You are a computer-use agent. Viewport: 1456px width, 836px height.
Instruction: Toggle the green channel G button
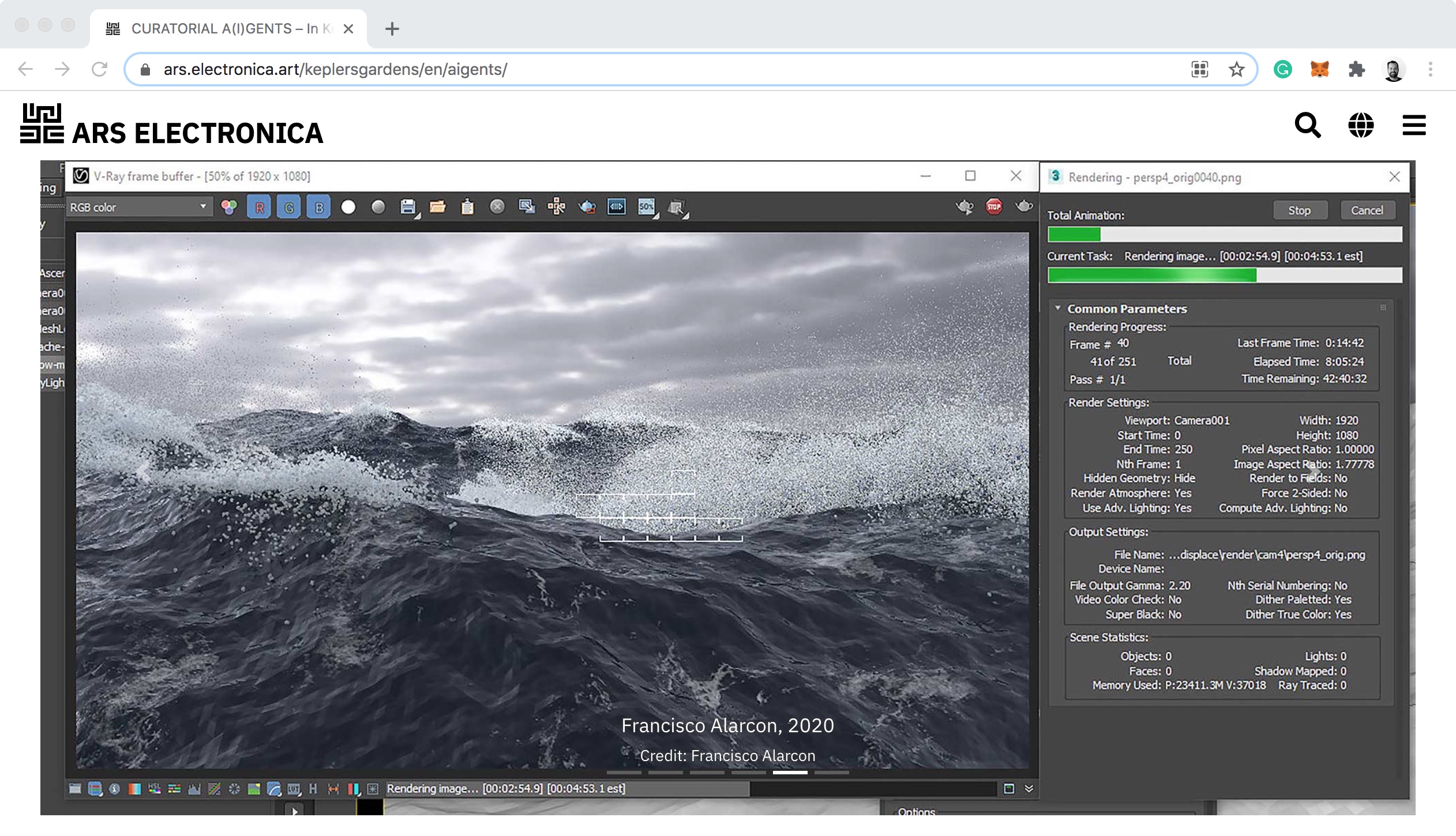pos(289,208)
